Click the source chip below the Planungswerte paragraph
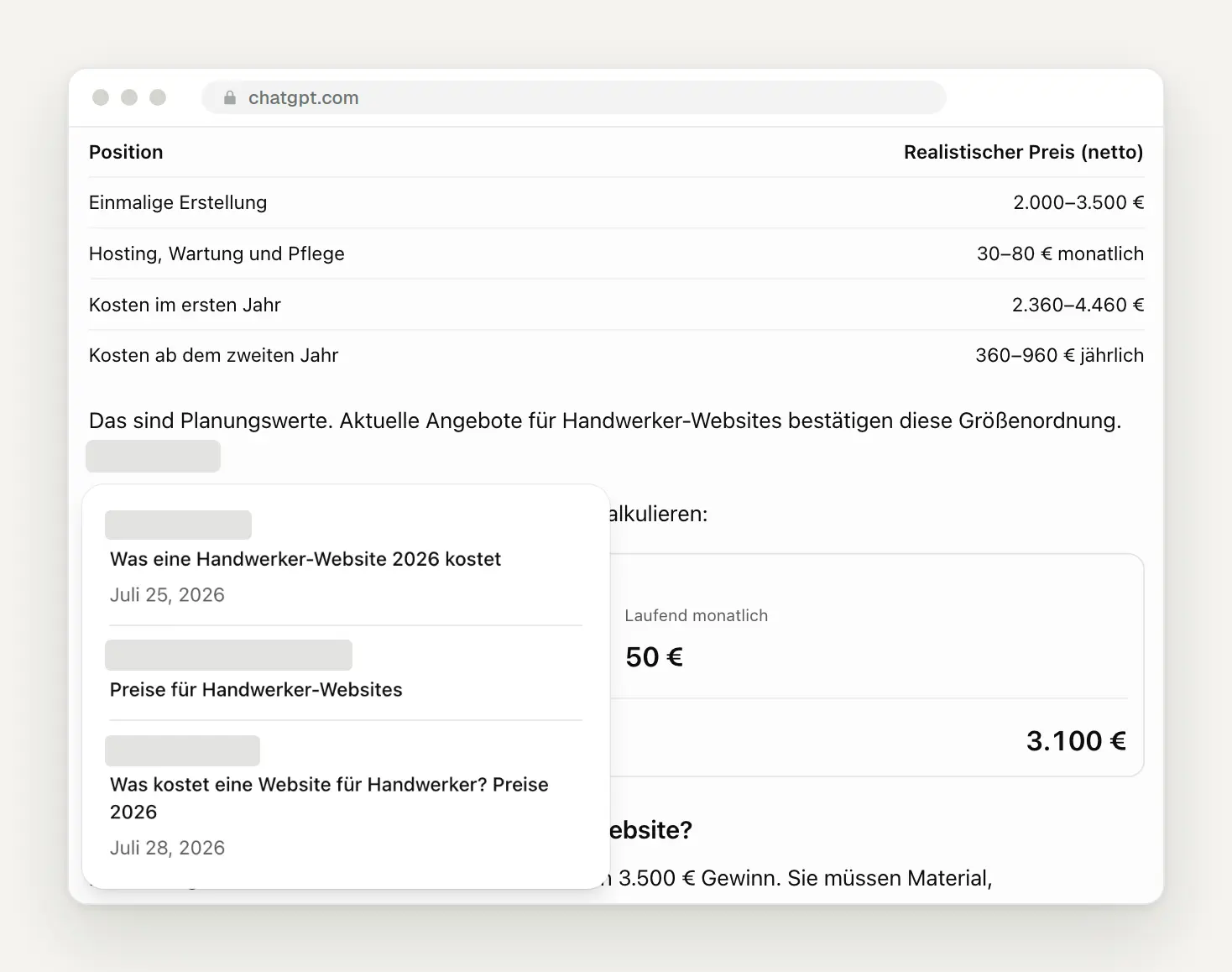 pos(154,456)
